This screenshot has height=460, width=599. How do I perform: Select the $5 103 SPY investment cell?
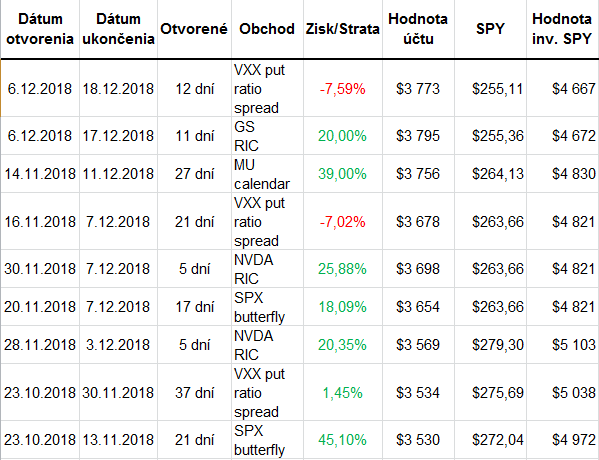[x=563, y=345]
